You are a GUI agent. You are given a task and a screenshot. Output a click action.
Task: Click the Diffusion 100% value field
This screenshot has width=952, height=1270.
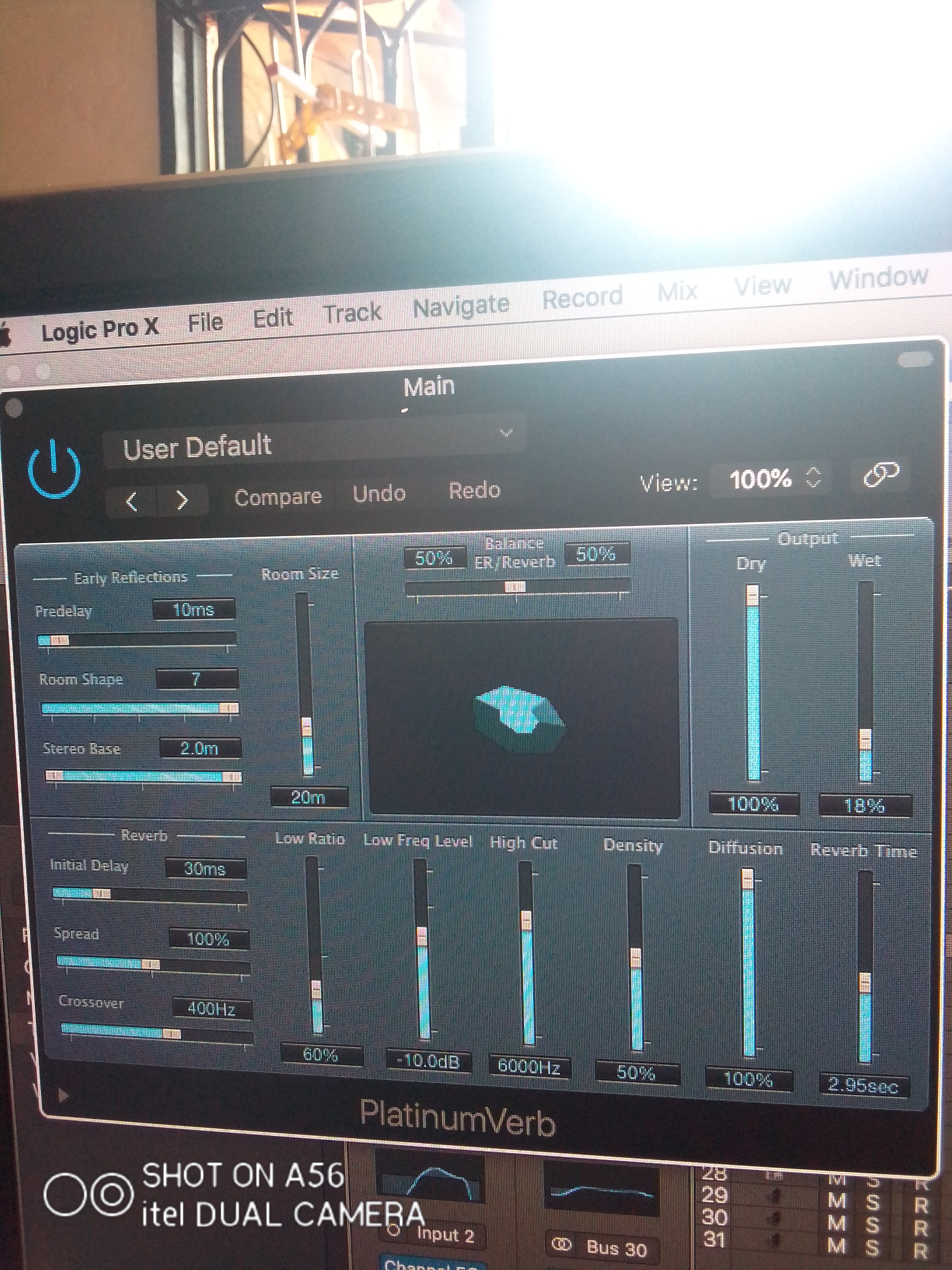[749, 1079]
